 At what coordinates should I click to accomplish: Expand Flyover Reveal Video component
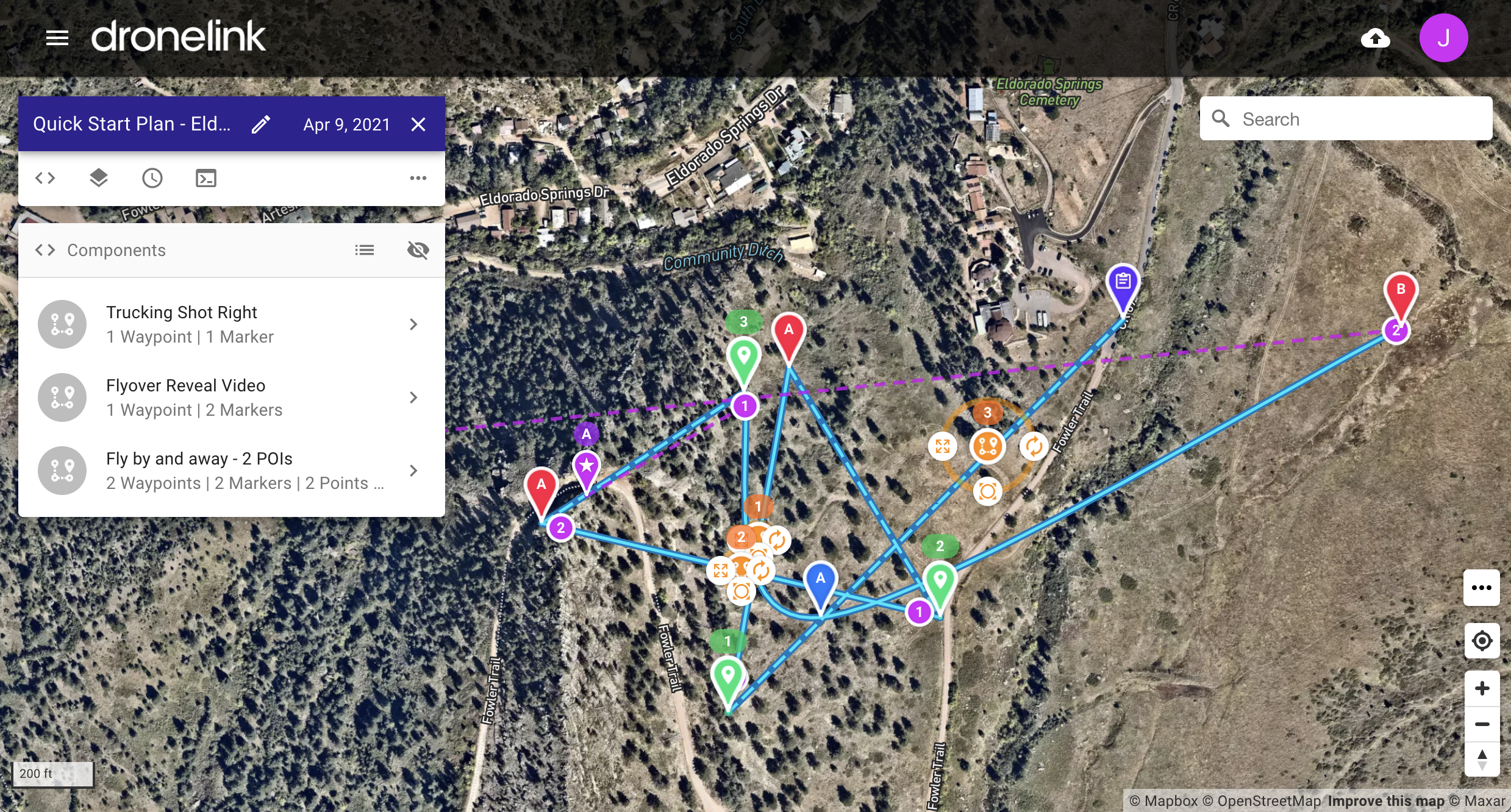pos(232,397)
